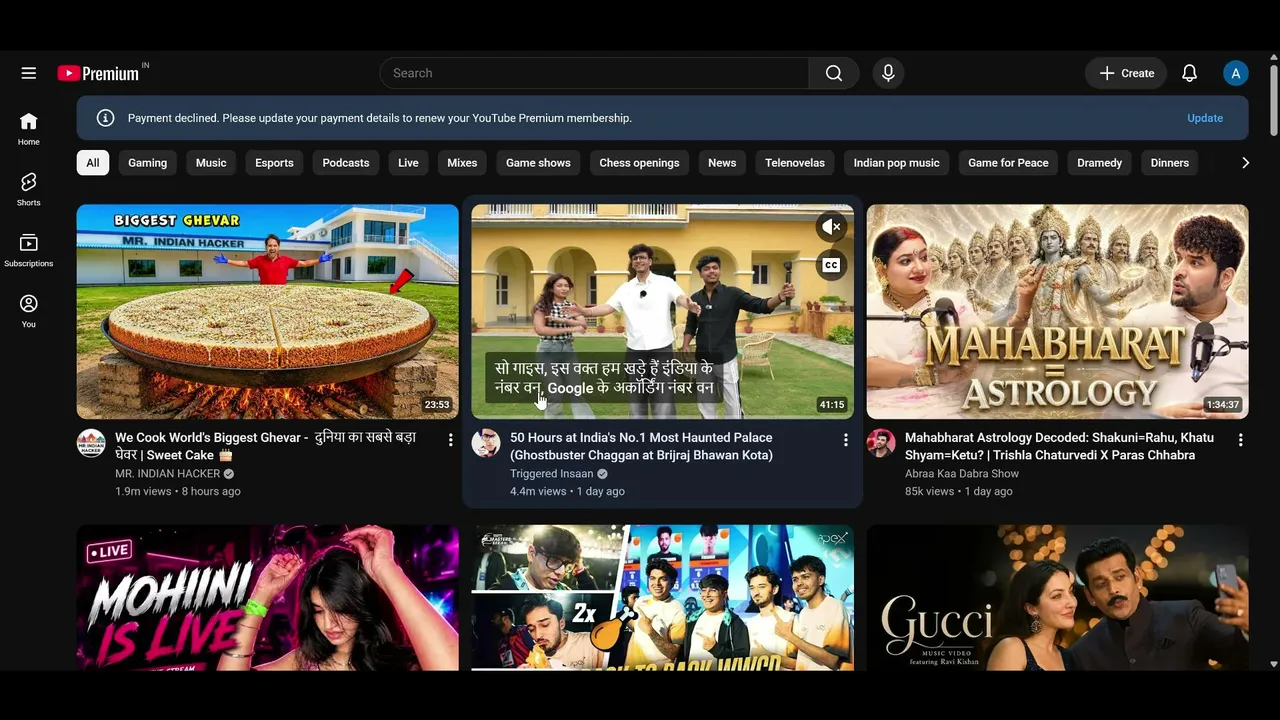This screenshot has height=720, width=1280.
Task: Click the Search input field
Action: coord(595,73)
